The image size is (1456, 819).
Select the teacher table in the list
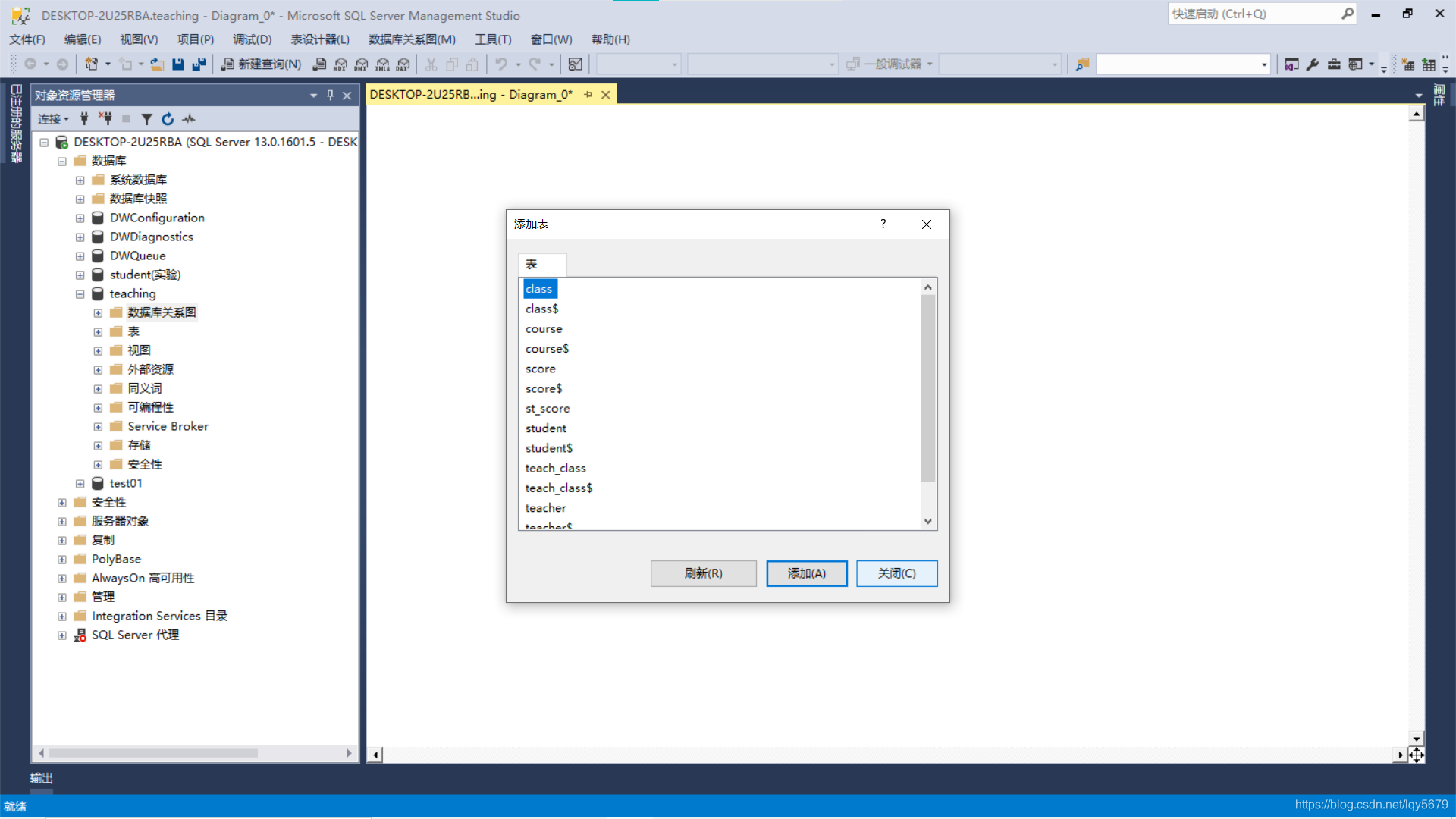[x=545, y=508]
